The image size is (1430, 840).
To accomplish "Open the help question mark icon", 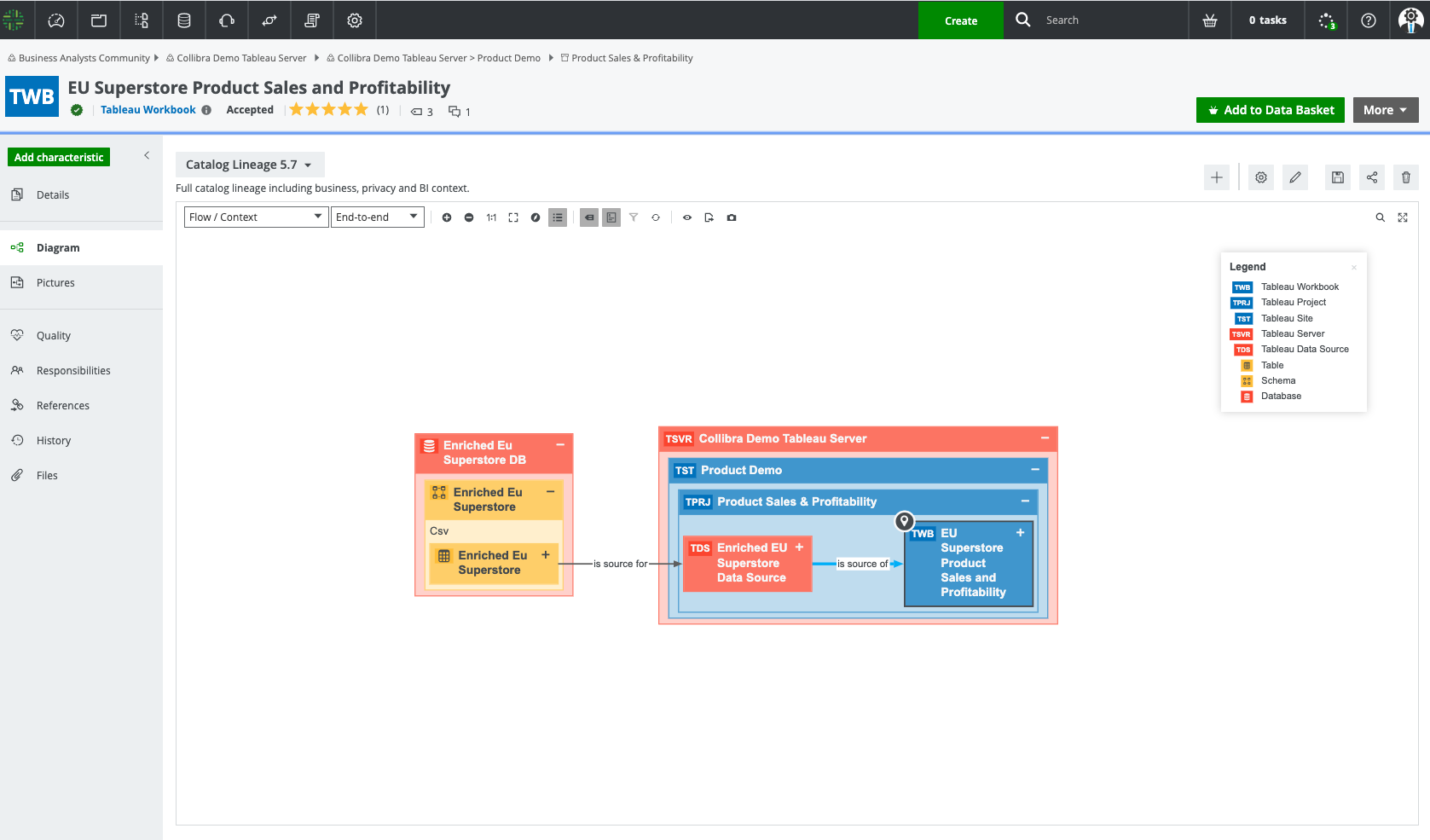I will 1369,20.
